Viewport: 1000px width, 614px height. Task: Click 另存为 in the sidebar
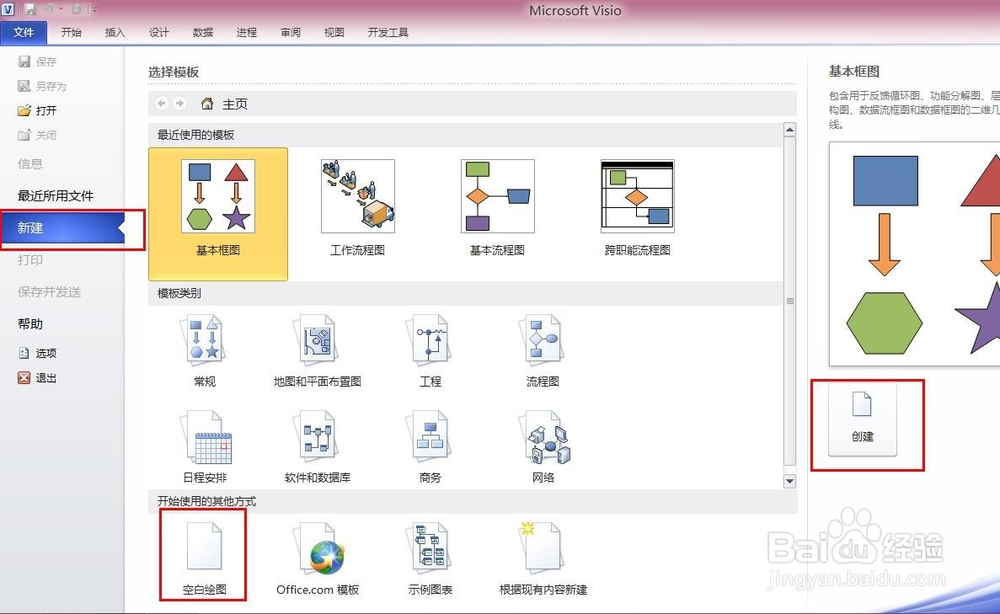coord(42,86)
